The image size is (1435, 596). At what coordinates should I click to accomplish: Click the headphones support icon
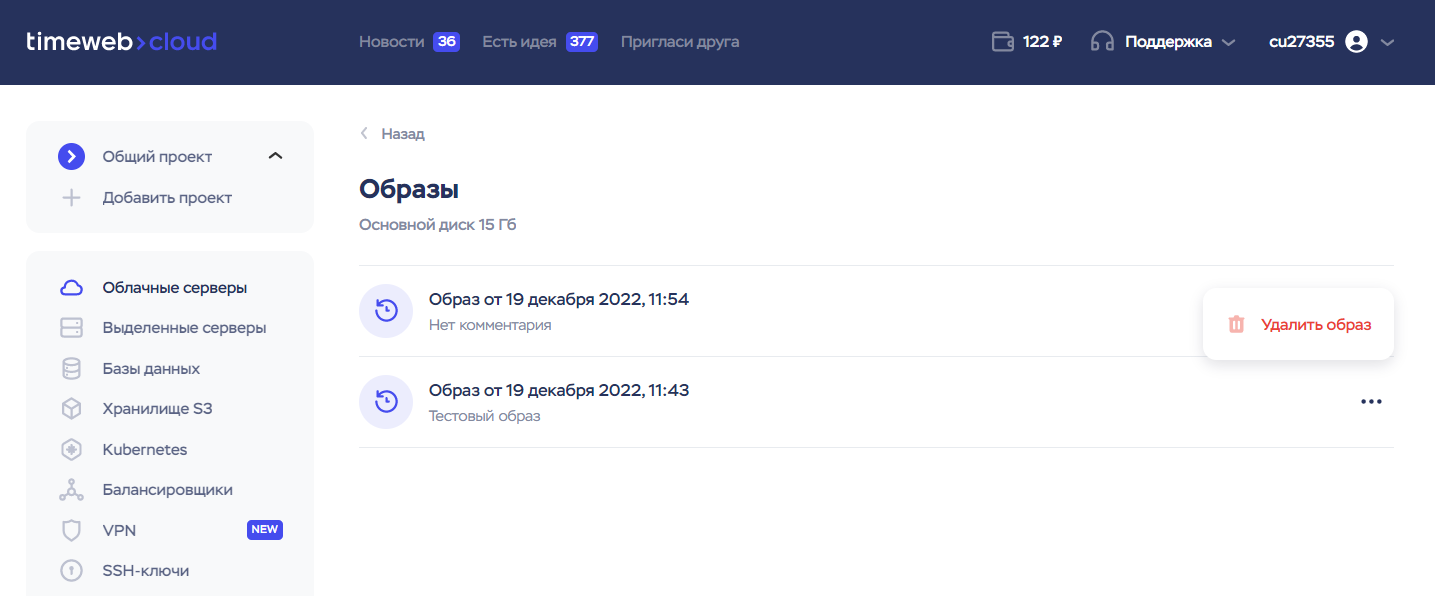point(1102,42)
